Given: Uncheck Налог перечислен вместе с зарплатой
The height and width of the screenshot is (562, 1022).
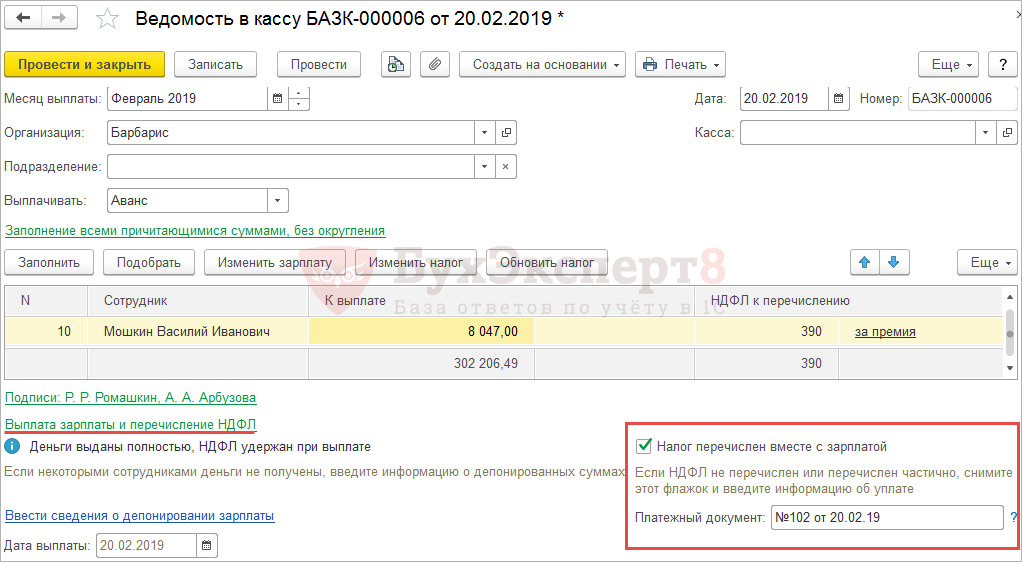Looking at the screenshot, I should point(645,447).
